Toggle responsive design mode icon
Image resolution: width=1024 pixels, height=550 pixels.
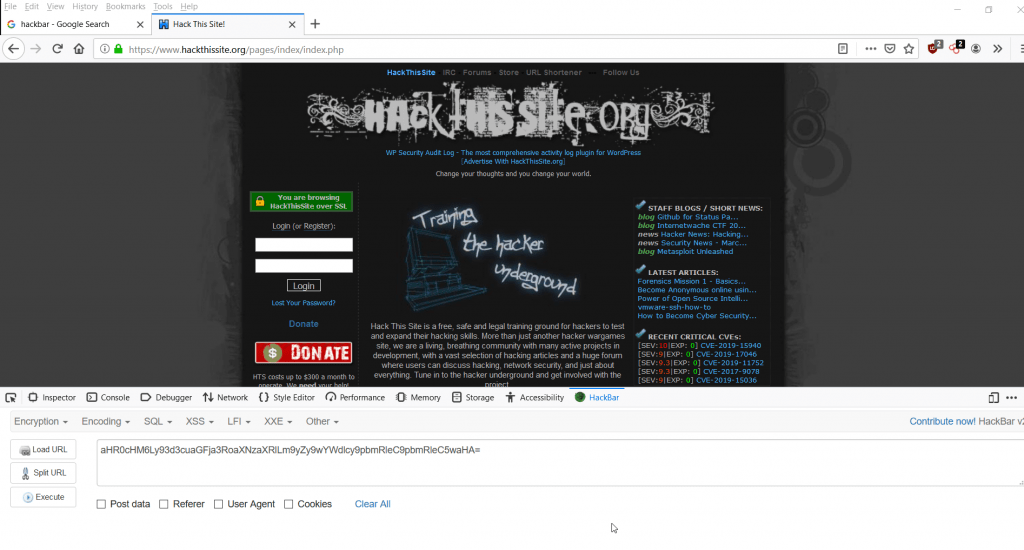pyautogui.click(x=993, y=397)
